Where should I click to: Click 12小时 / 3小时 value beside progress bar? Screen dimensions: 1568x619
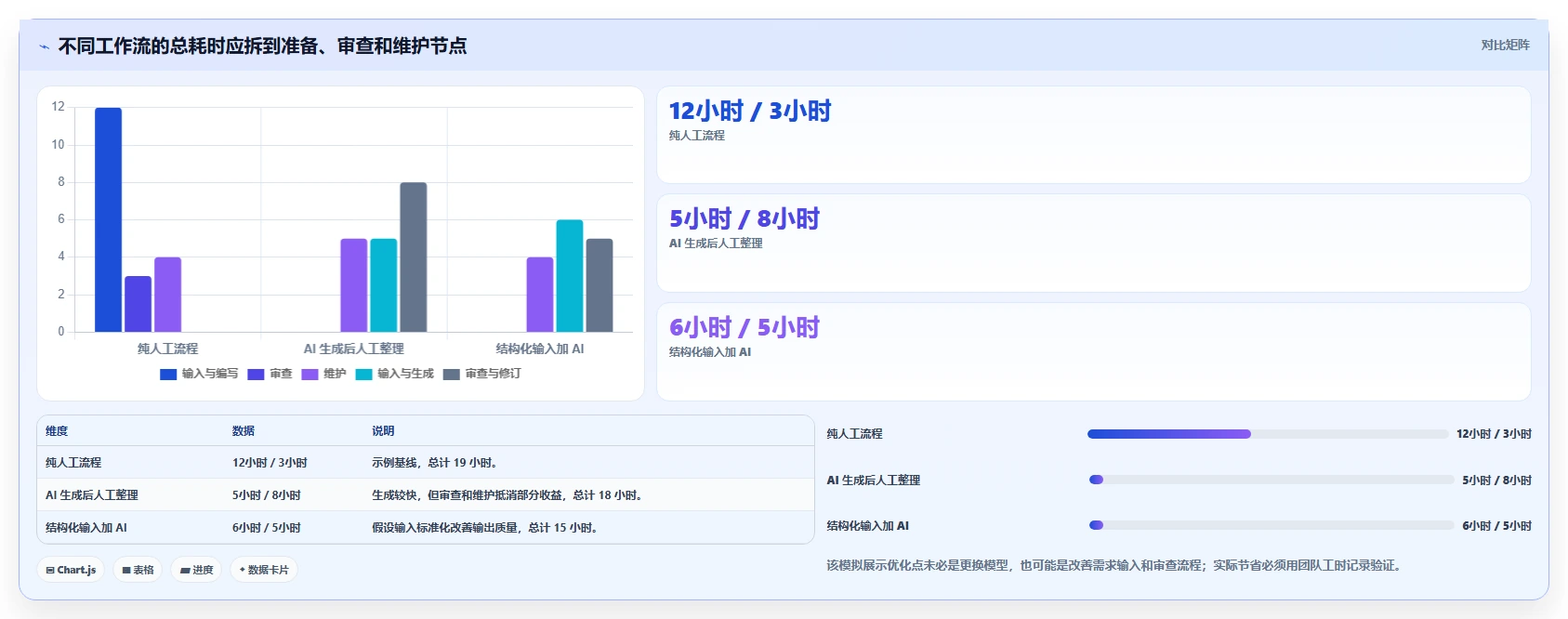coord(1494,434)
